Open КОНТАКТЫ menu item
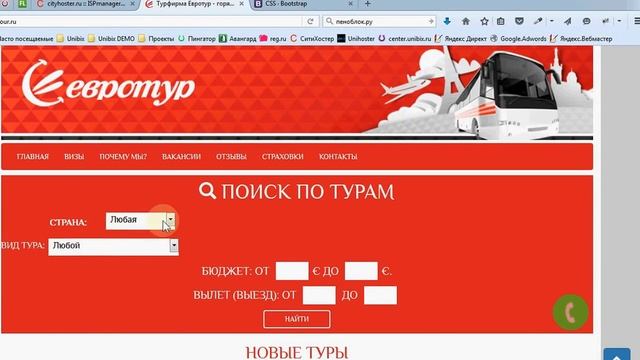 pos(338,157)
